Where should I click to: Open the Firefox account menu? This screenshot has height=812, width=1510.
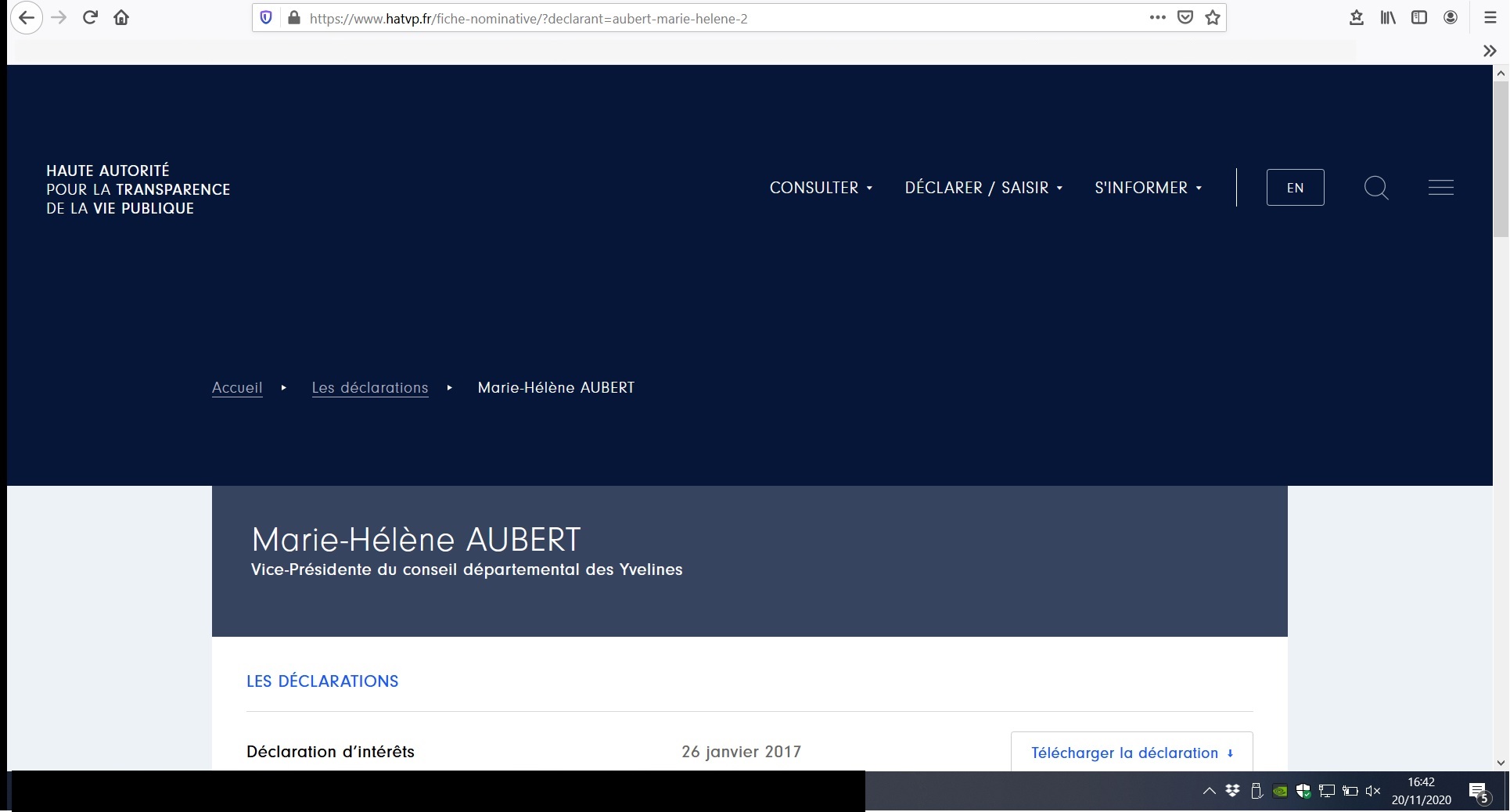pos(1451,17)
